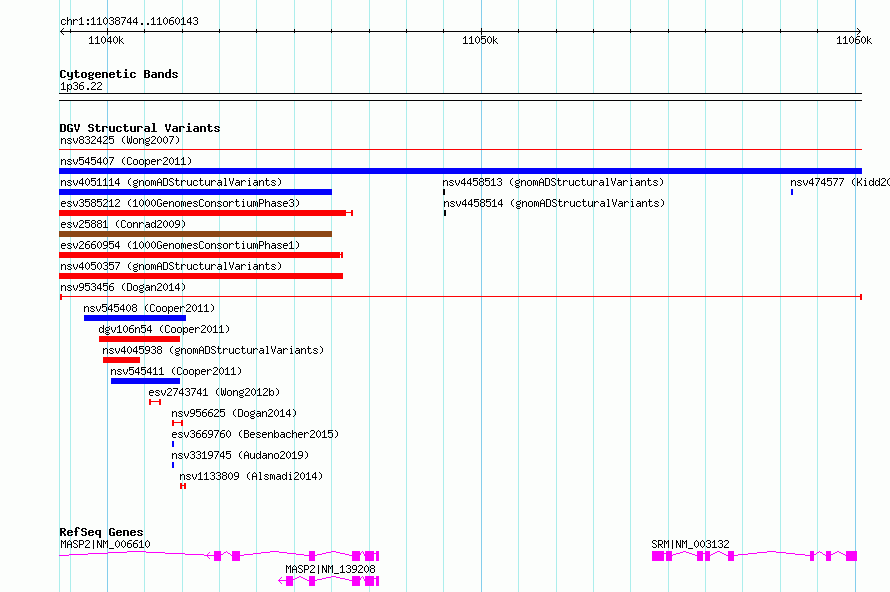Select the first SRM exon block
This screenshot has height=592, width=890.
658,556
